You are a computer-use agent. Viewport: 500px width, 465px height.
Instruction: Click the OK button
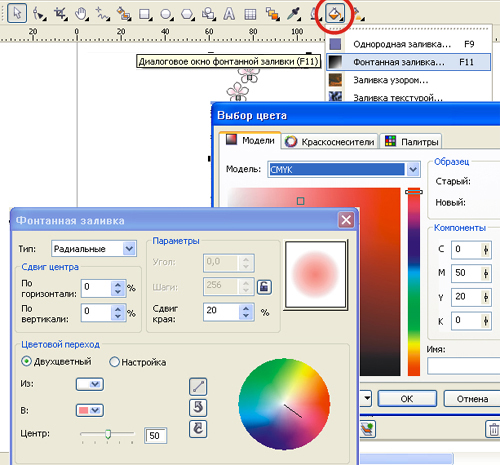[x=407, y=399]
